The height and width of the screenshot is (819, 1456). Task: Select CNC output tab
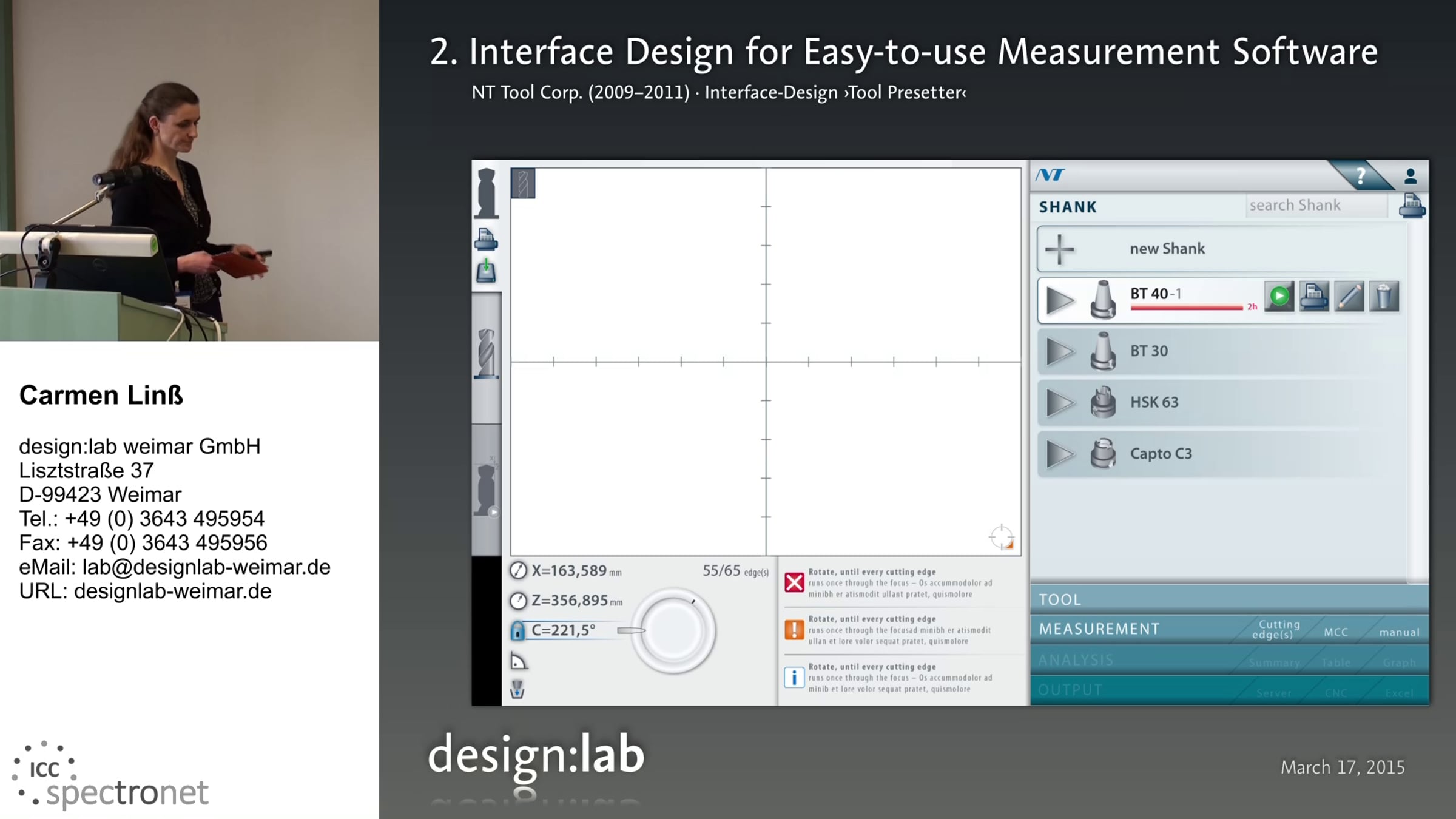click(1336, 693)
